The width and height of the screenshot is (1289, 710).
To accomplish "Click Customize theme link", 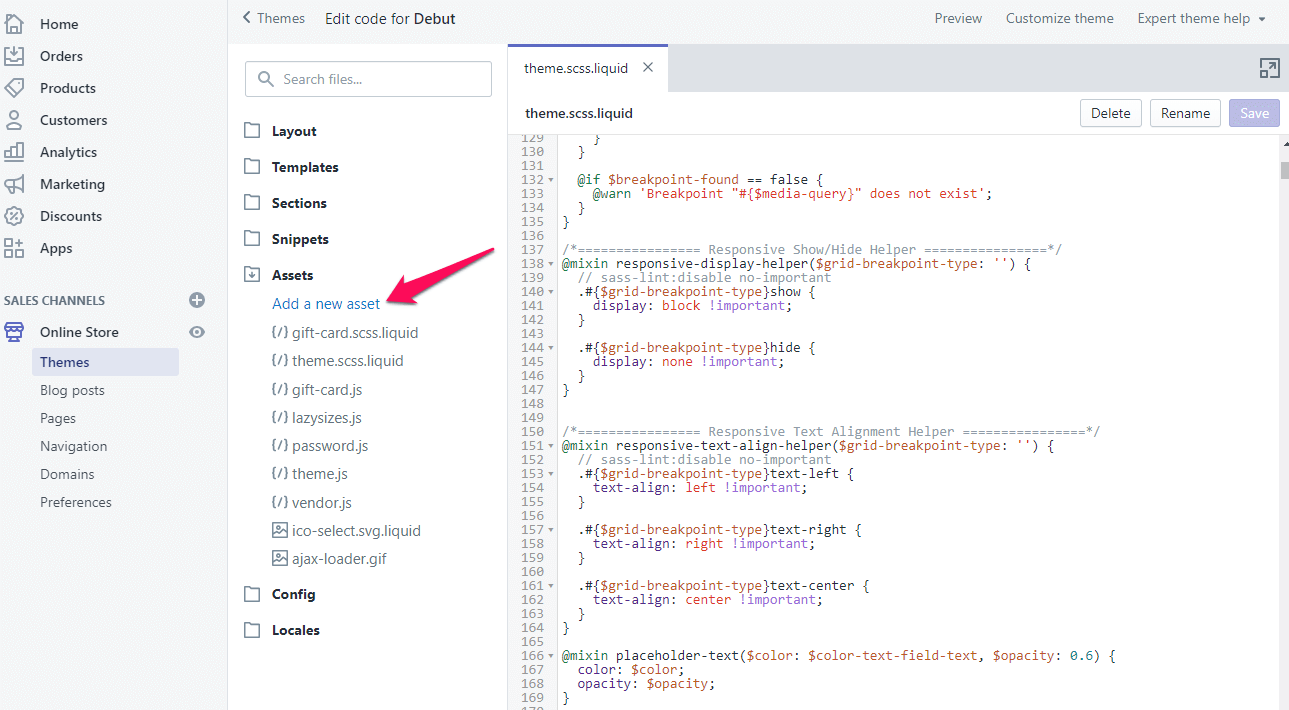I will [1060, 18].
